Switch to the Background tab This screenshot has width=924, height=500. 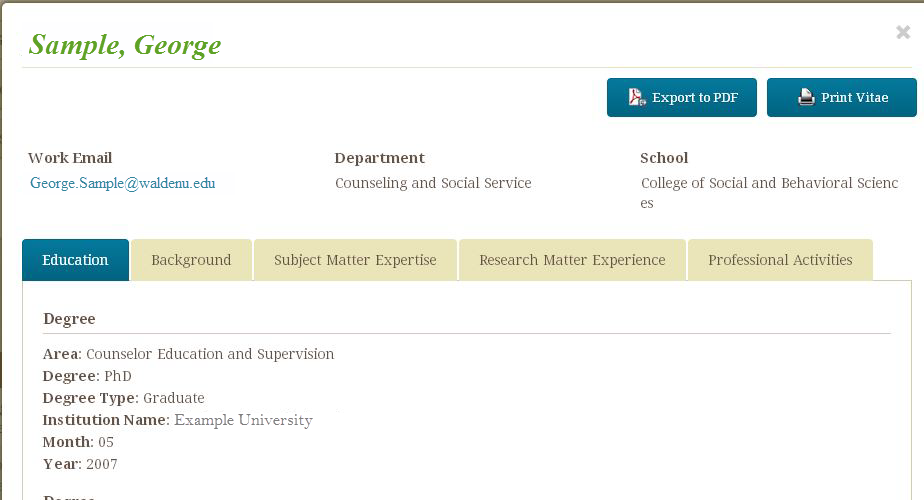(x=191, y=260)
